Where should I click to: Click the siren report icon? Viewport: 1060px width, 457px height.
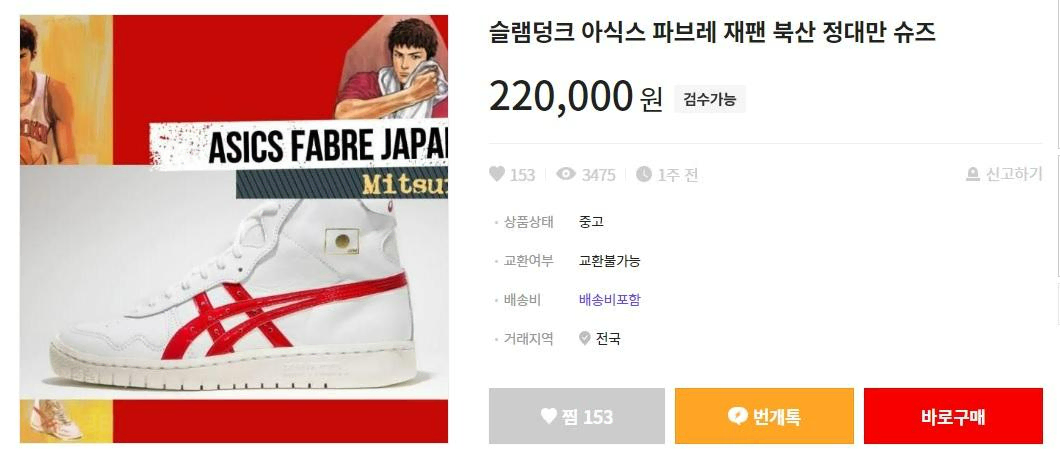tap(973, 174)
